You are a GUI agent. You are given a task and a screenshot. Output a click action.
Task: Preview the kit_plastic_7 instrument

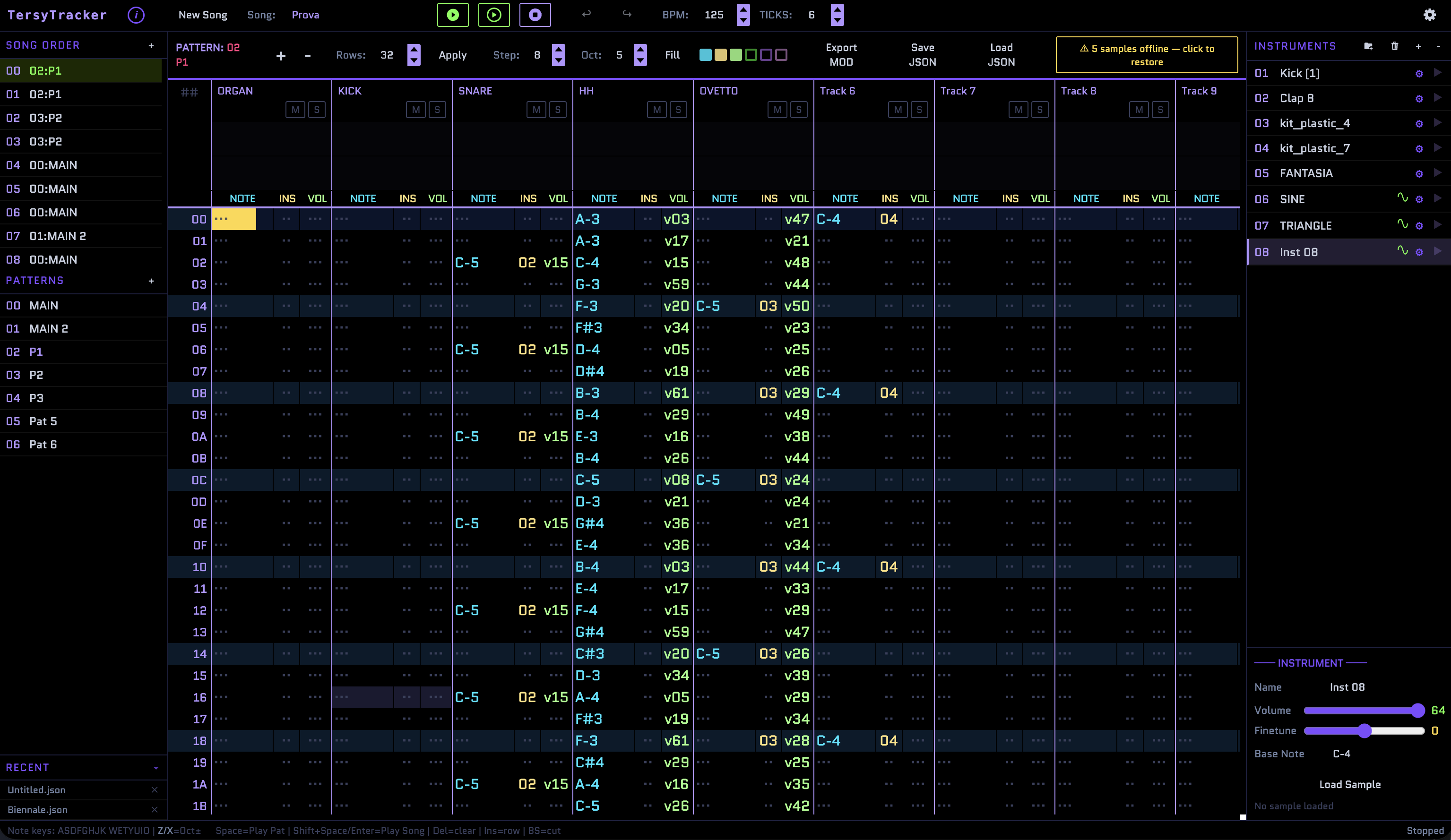tap(1437, 148)
